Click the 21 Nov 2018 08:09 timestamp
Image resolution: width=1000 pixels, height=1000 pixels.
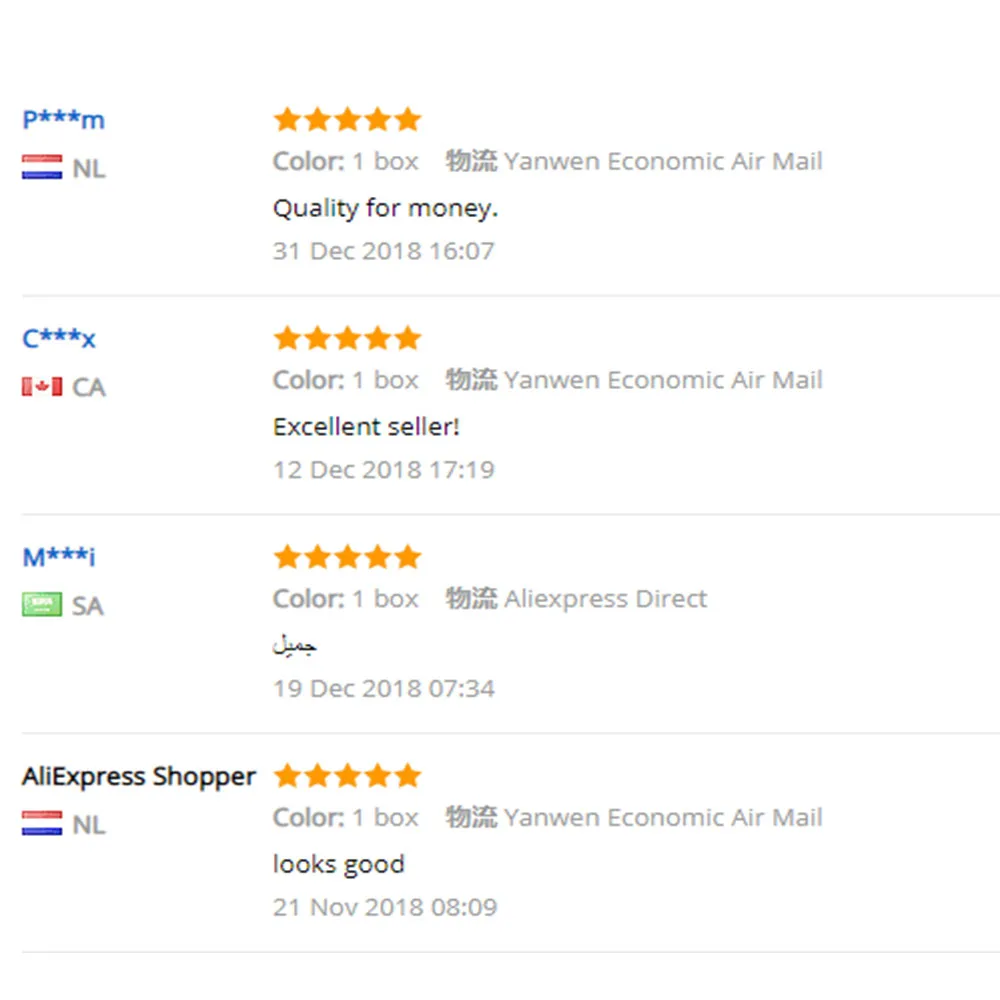(384, 908)
